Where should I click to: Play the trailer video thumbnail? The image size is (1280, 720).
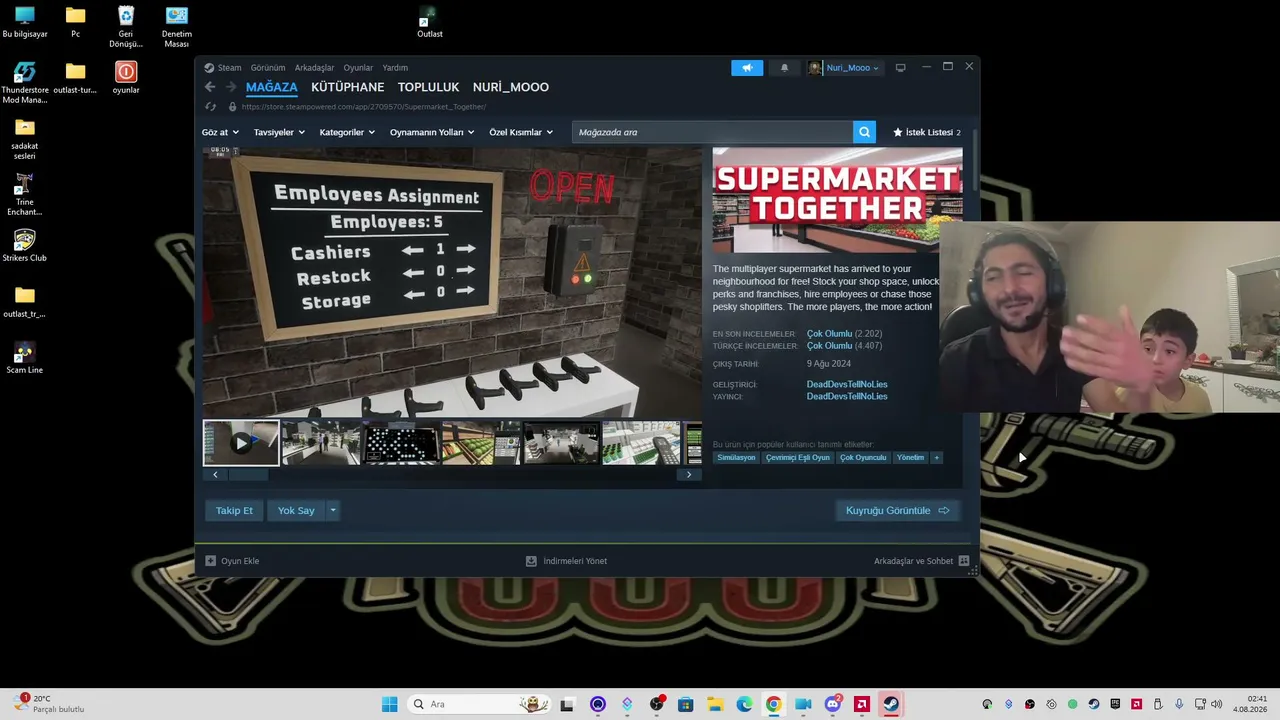point(241,443)
